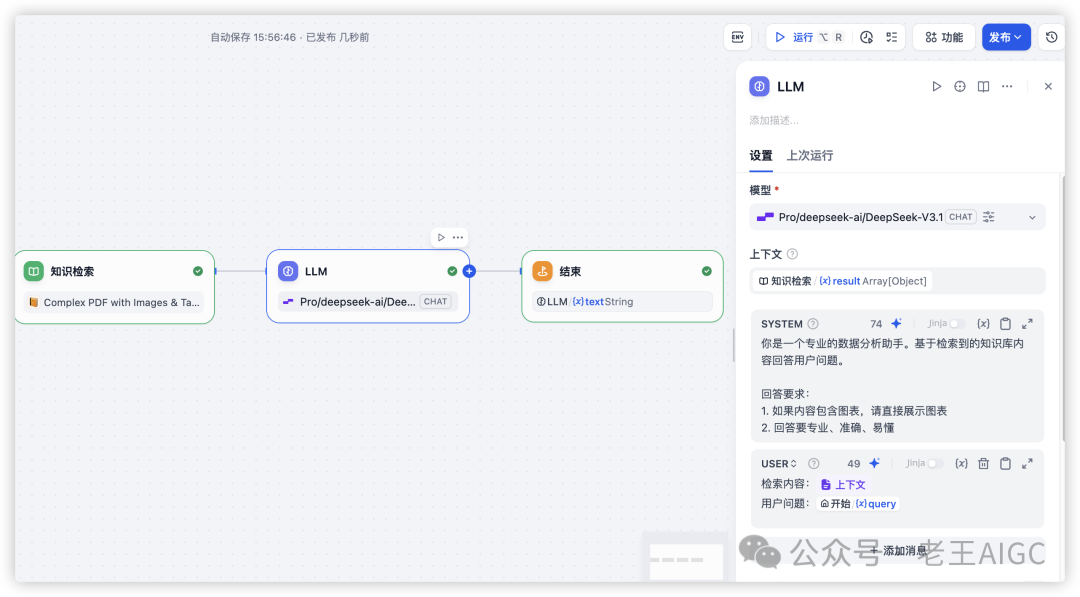Click the 上下文 variable tag
The height and width of the screenshot is (597, 1080).
tap(843, 485)
